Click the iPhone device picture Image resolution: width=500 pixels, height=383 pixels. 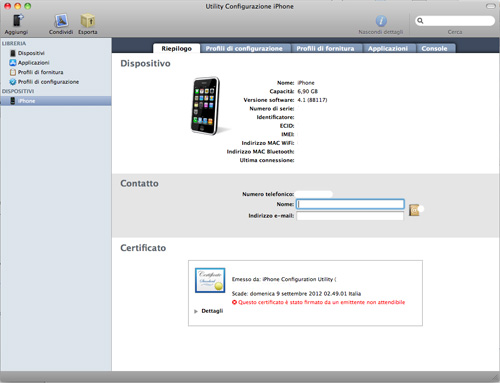tap(206, 106)
